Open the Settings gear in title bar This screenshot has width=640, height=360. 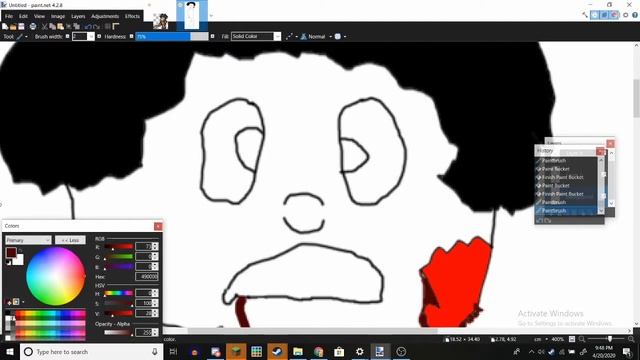click(x=625, y=15)
